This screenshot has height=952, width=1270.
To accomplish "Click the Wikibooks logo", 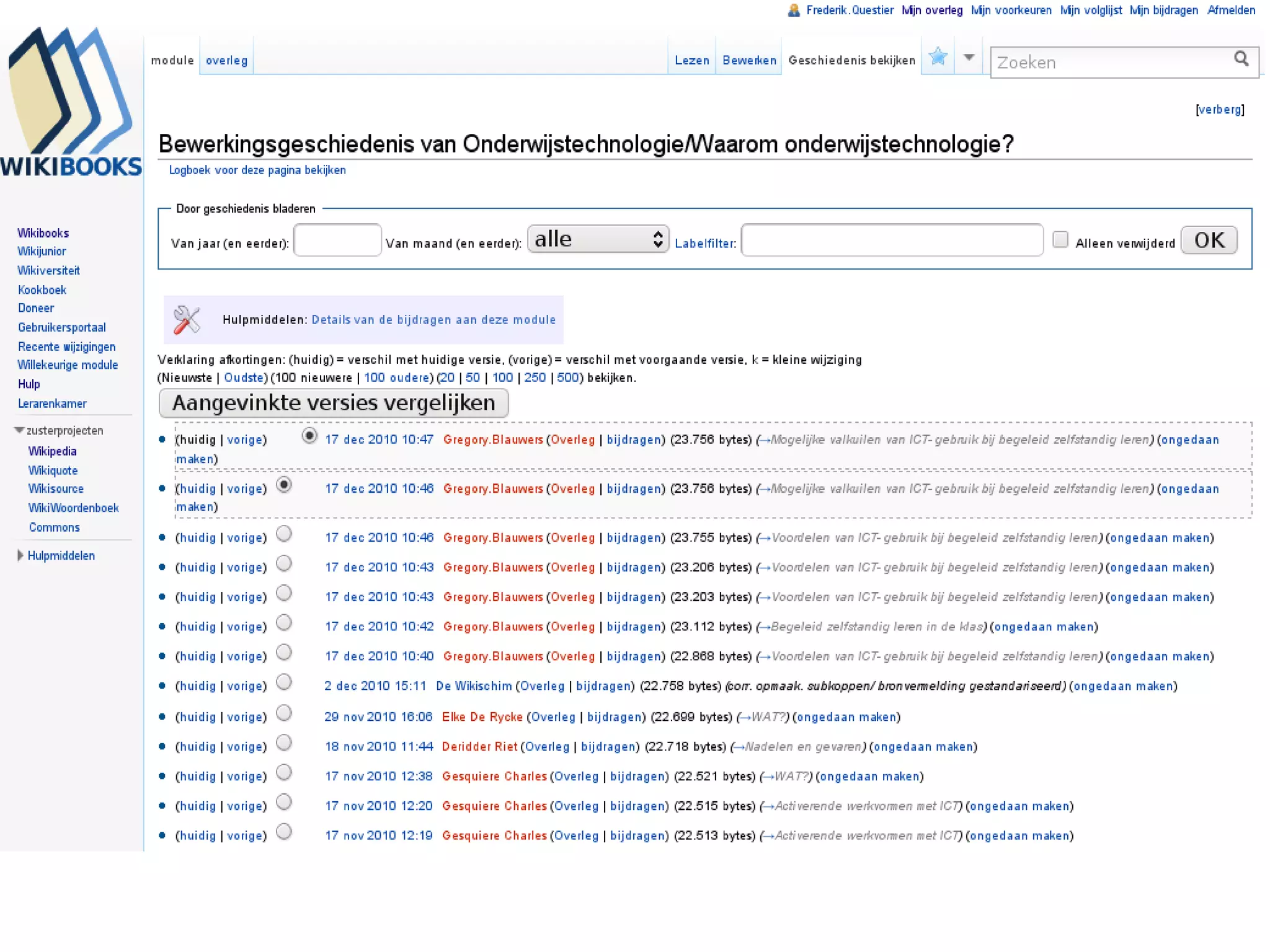I will [x=71, y=102].
